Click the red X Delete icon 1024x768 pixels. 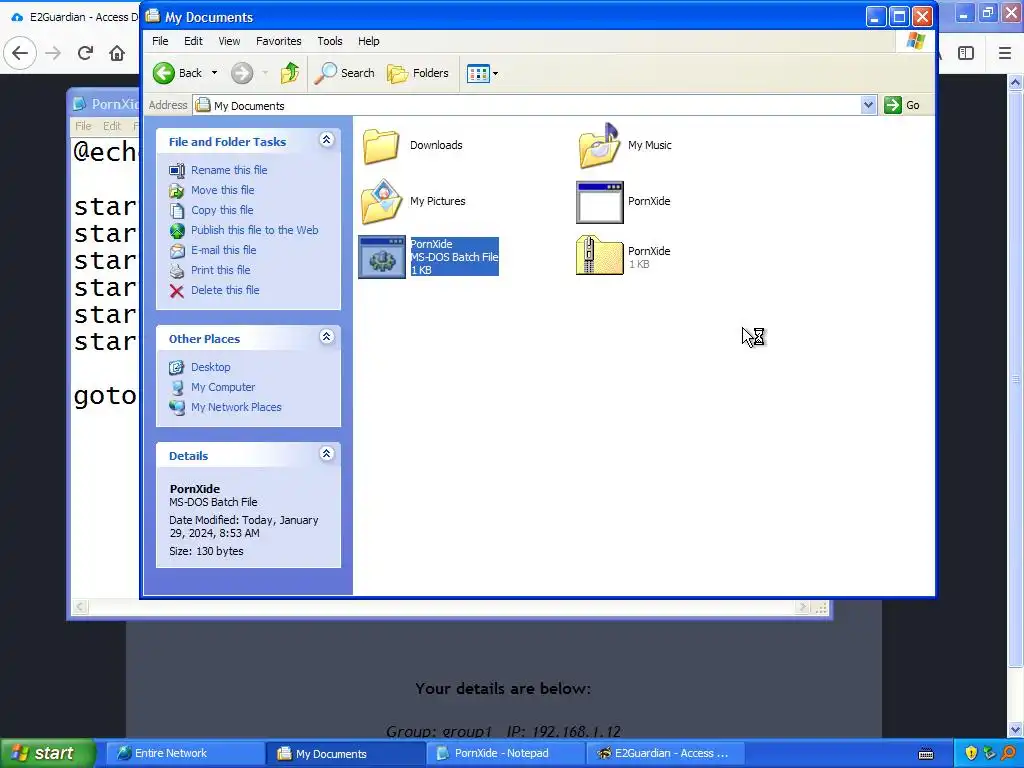click(x=177, y=291)
